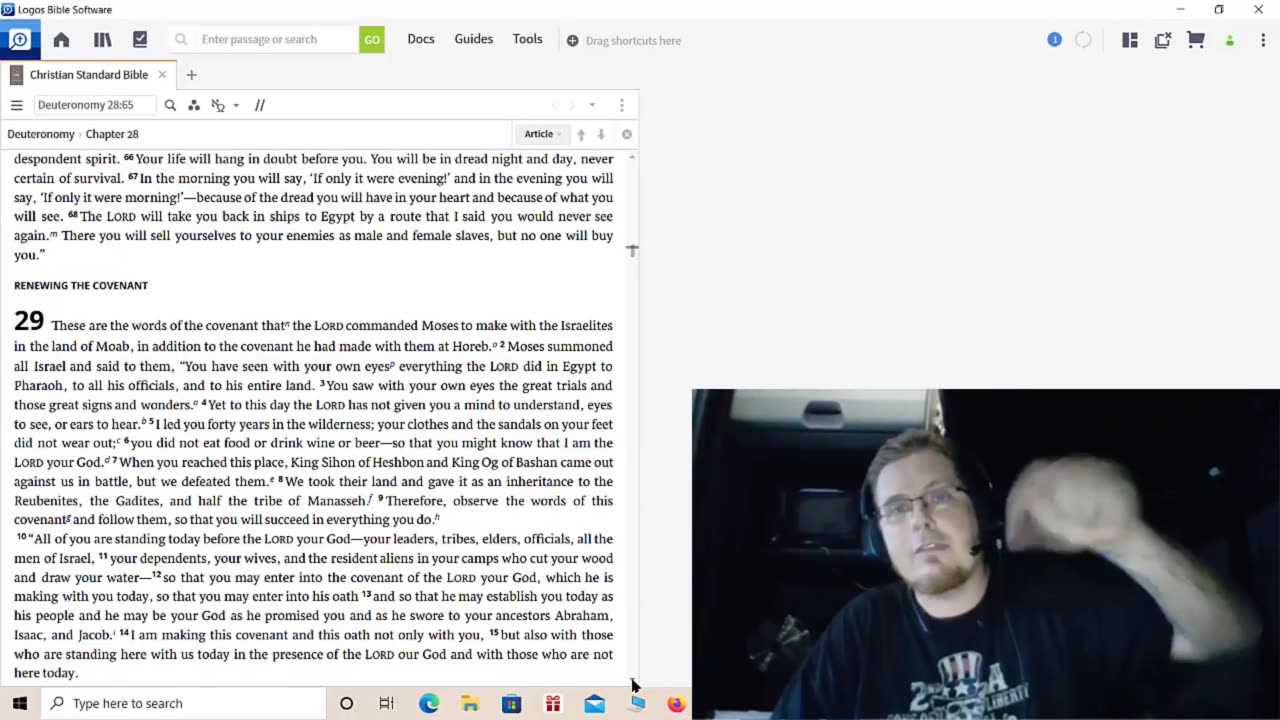
Task: Open the Layouts panel icon
Action: tap(1130, 40)
